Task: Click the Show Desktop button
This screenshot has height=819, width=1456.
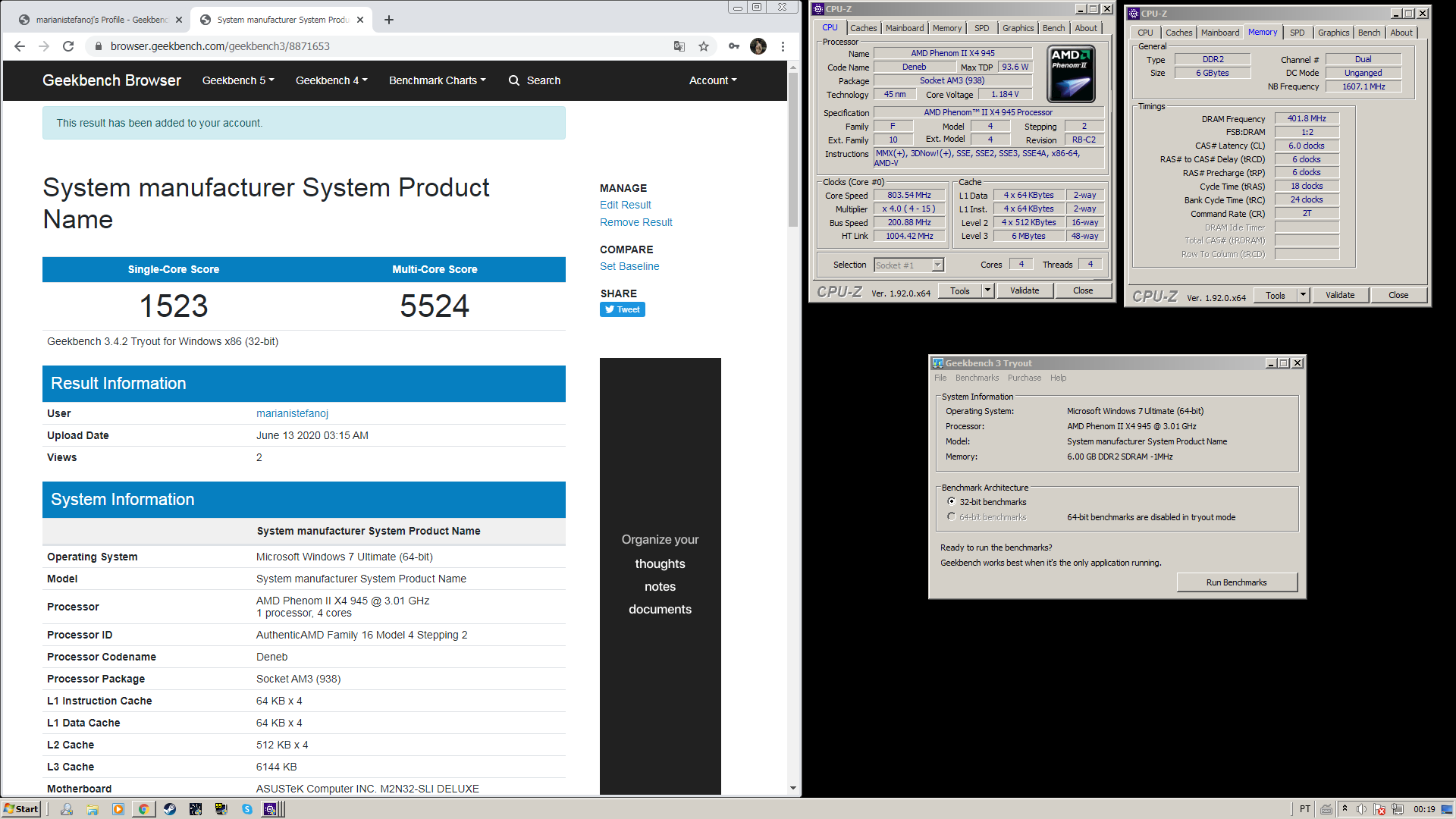Action: click(x=1448, y=809)
